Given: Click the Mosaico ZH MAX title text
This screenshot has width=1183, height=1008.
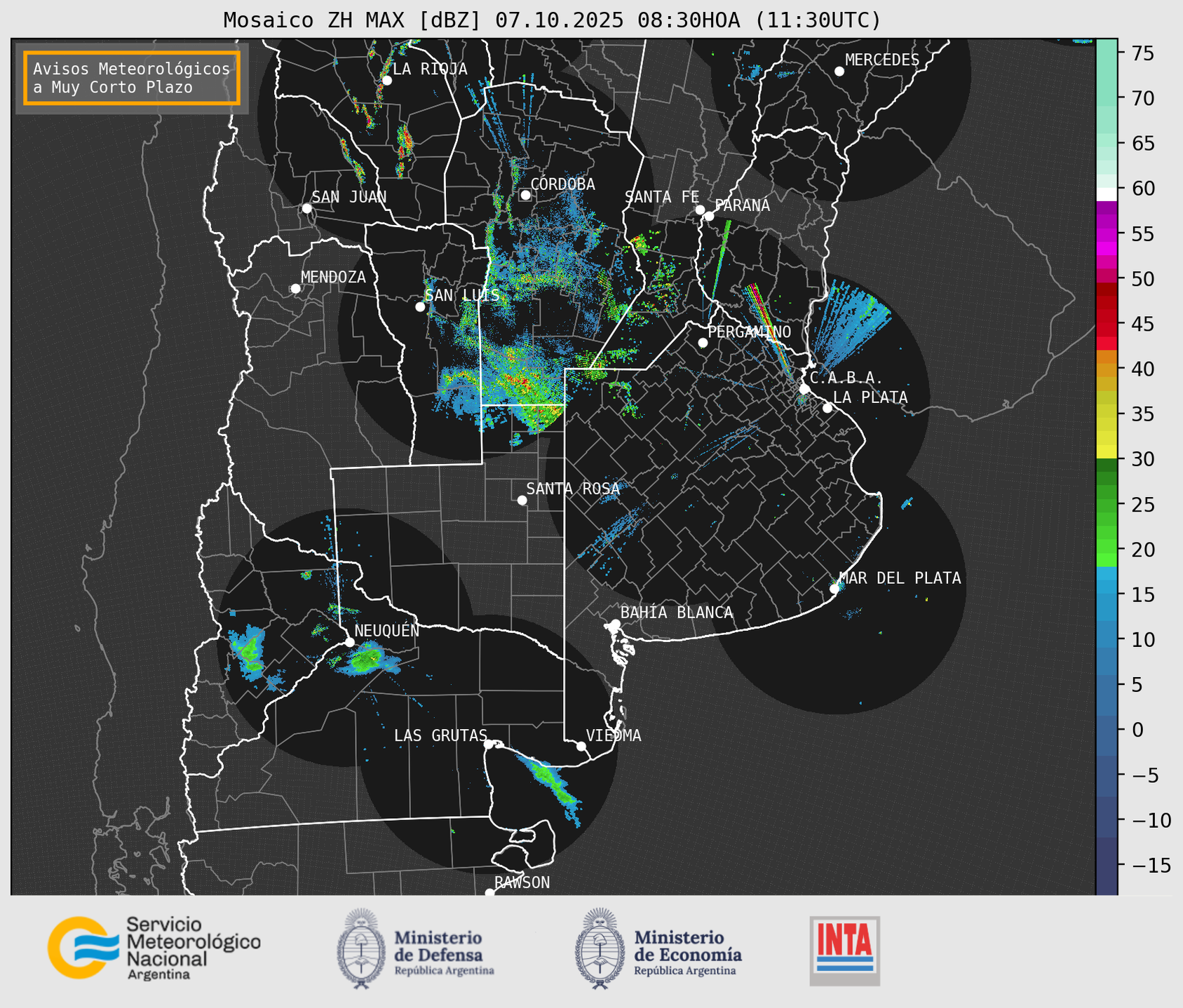Looking at the screenshot, I should 551,20.
